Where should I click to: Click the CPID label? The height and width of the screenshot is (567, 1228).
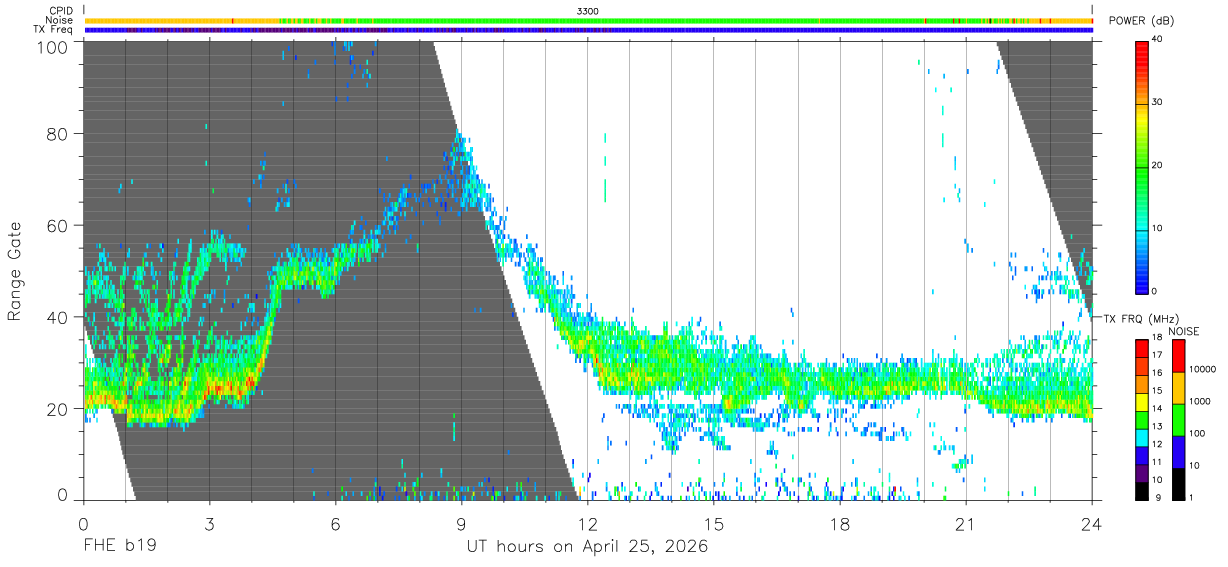tap(60, 10)
